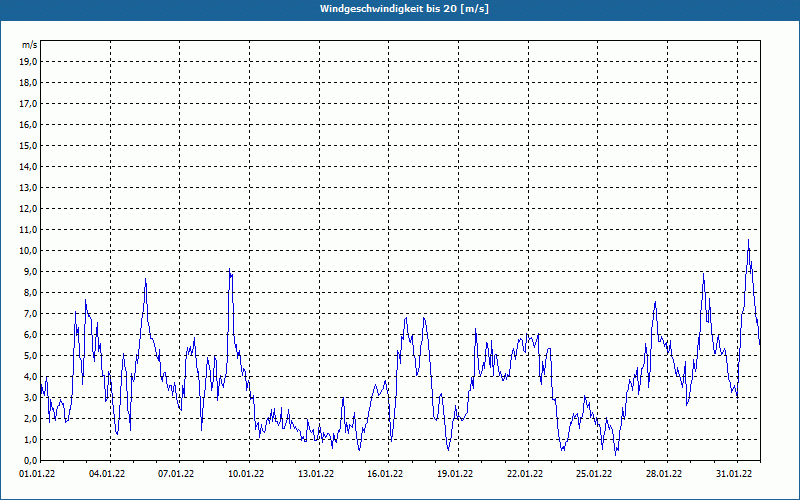Click the wind peak just before 10.01.22
800x500 pixels.
[x=230, y=269]
